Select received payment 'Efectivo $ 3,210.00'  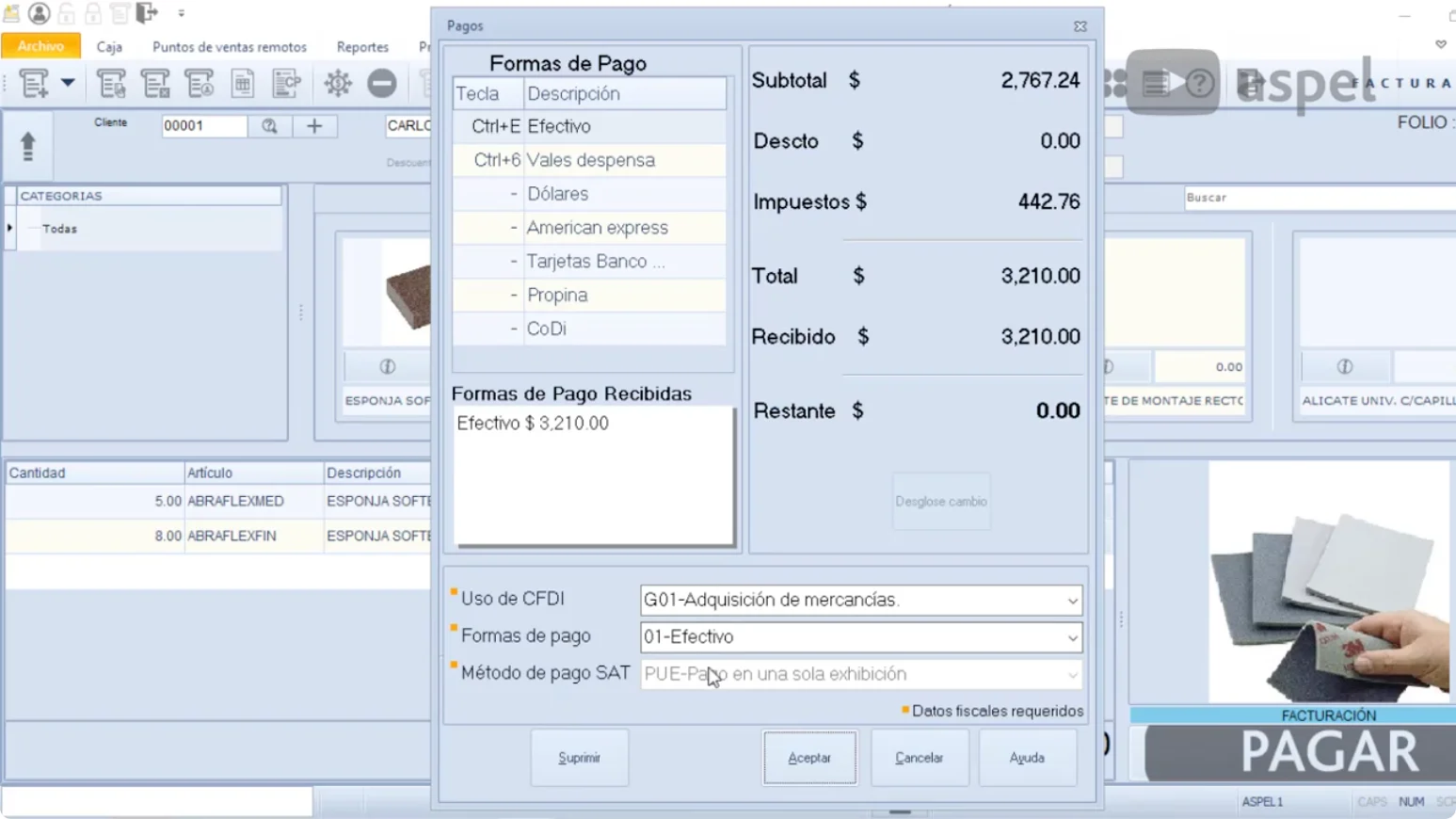tap(533, 424)
